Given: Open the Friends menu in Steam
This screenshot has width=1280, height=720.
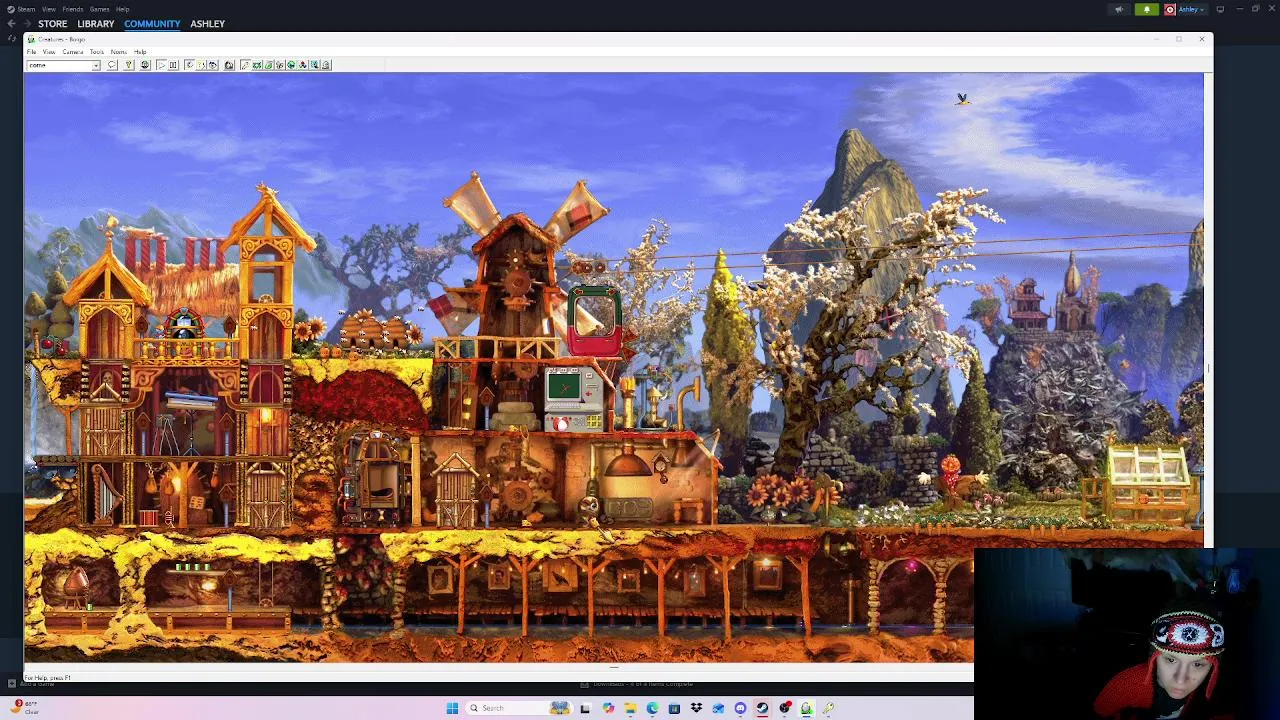Looking at the screenshot, I should pyautogui.click(x=73, y=9).
